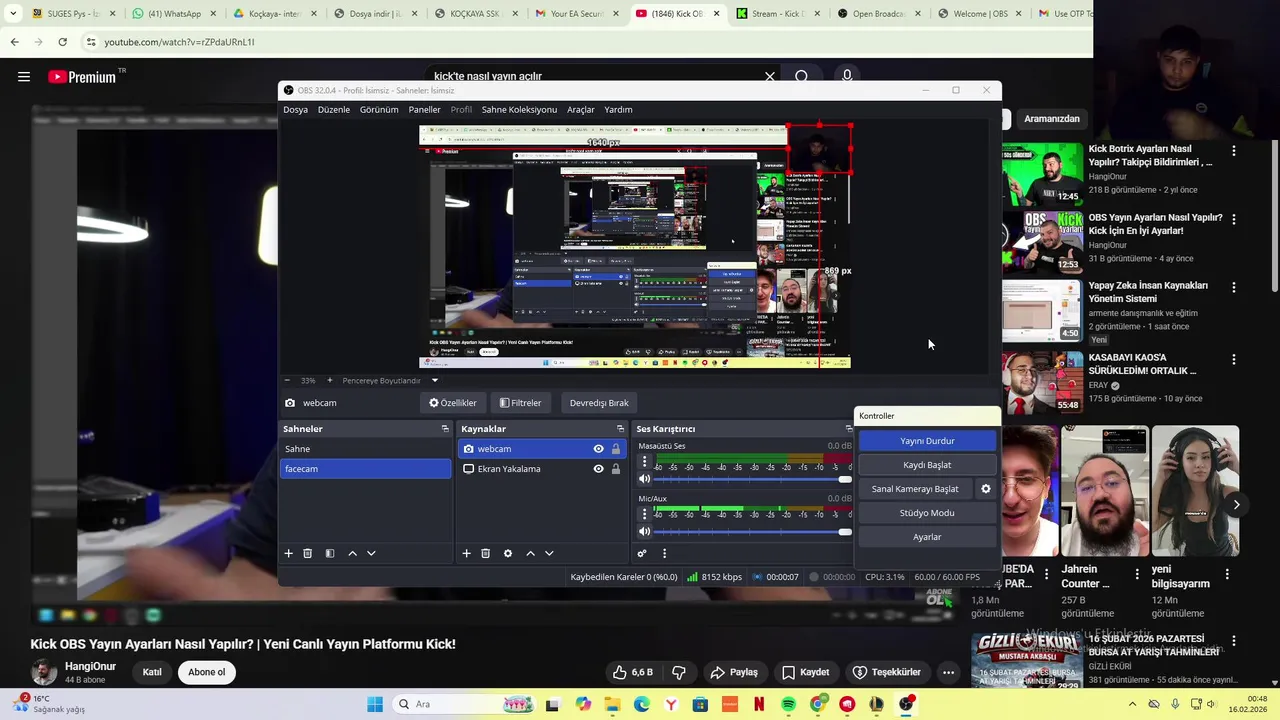Toggle Stüdyo Modu in controls
This screenshot has height=720, width=1280.
point(927,513)
